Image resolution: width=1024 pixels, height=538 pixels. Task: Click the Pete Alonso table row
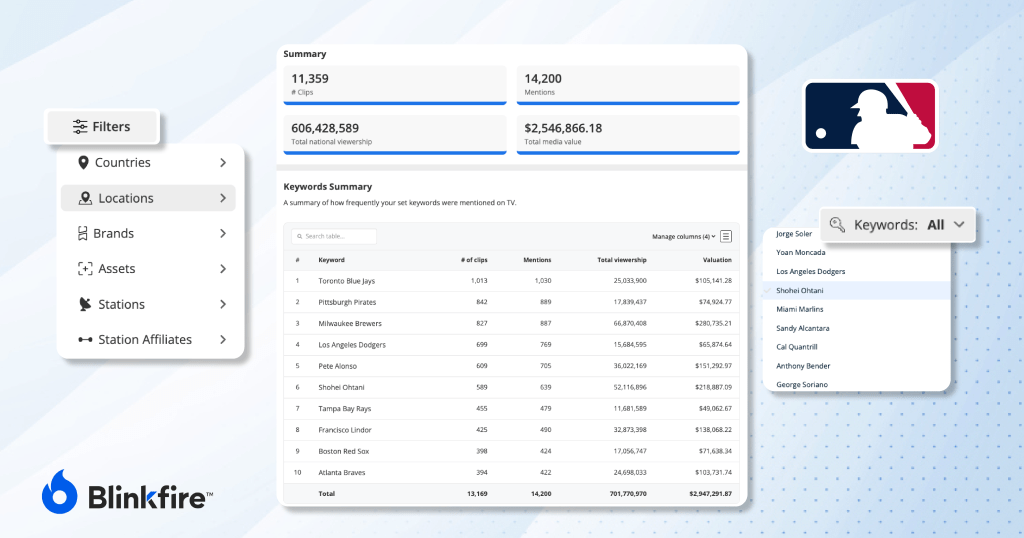pos(512,366)
